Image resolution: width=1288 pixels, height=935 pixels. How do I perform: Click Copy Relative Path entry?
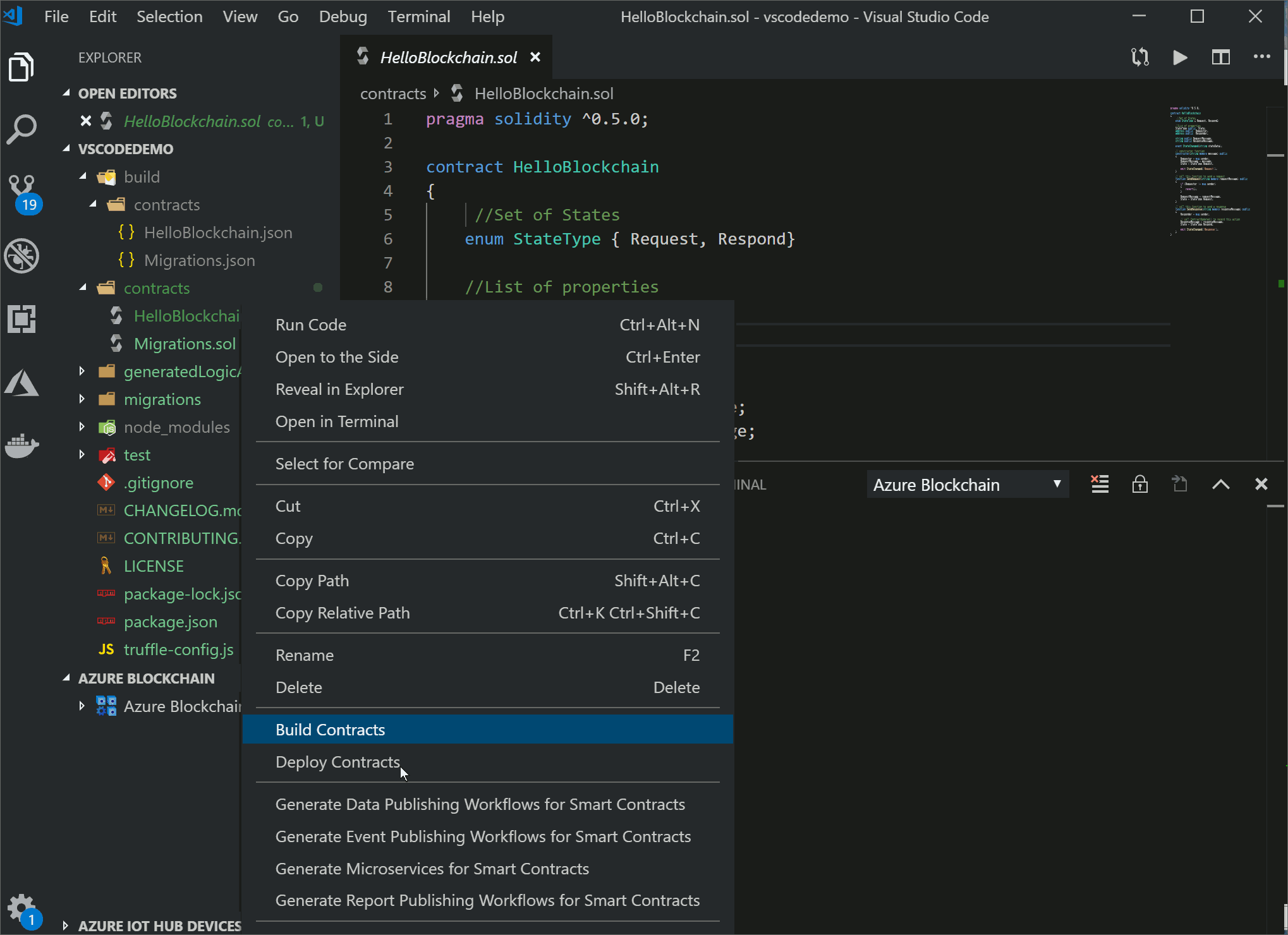click(343, 613)
